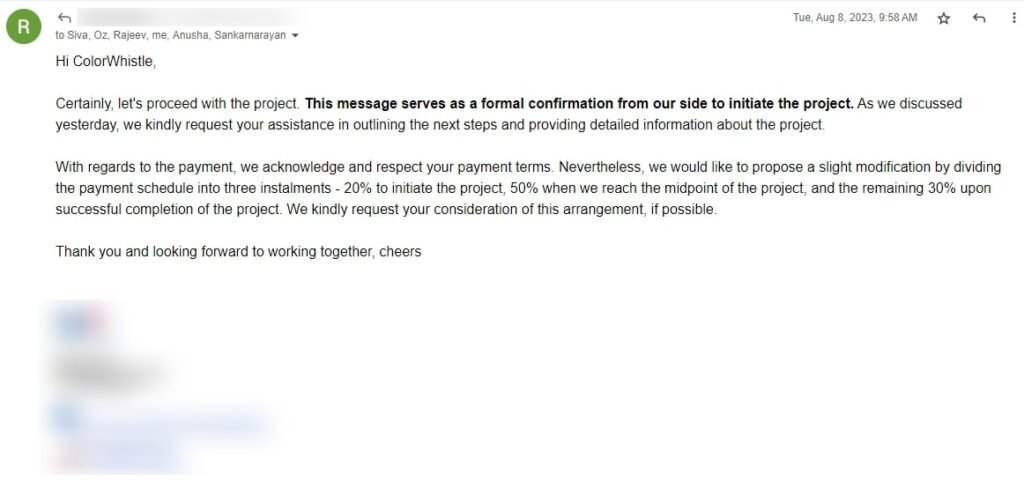Click the 'Thank you and looking forward' line
Viewport: 1024px width, 481px height.
238,251
